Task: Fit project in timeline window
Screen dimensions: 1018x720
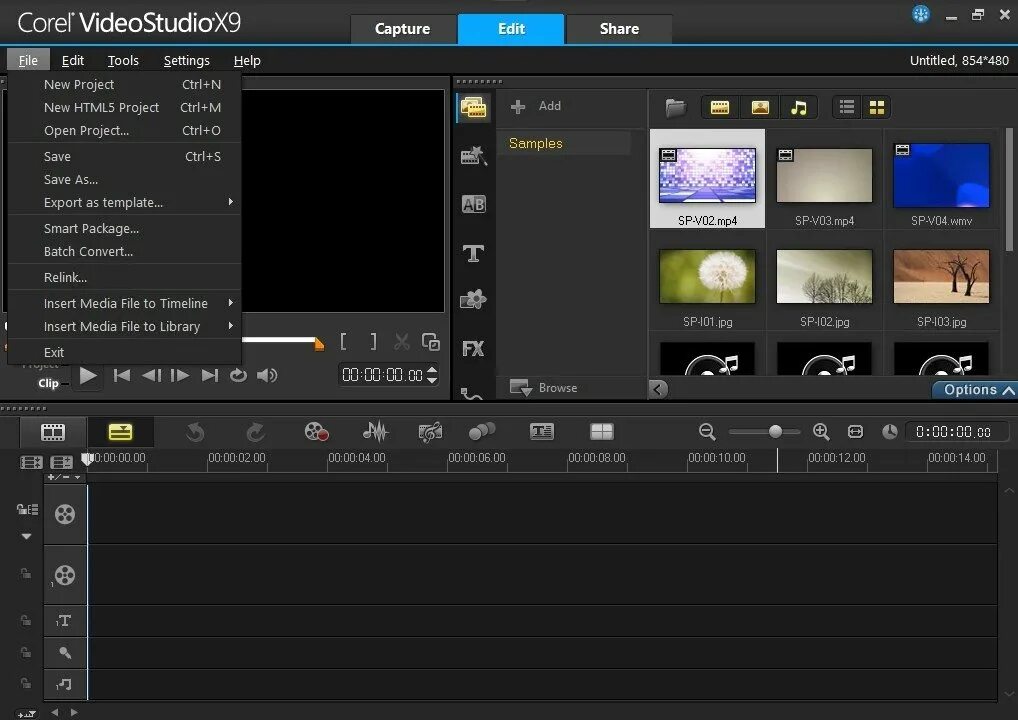Action: (856, 432)
